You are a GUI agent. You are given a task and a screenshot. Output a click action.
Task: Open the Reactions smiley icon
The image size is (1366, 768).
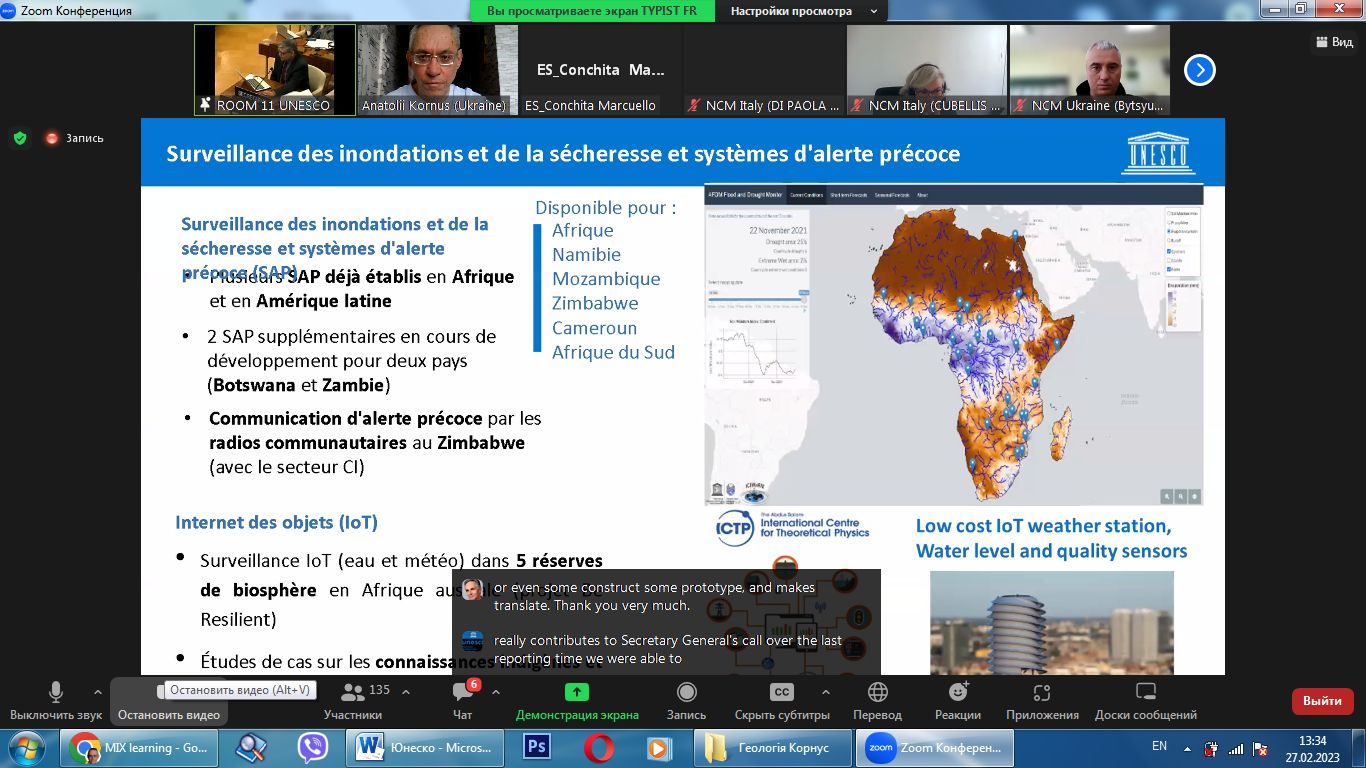point(958,693)
